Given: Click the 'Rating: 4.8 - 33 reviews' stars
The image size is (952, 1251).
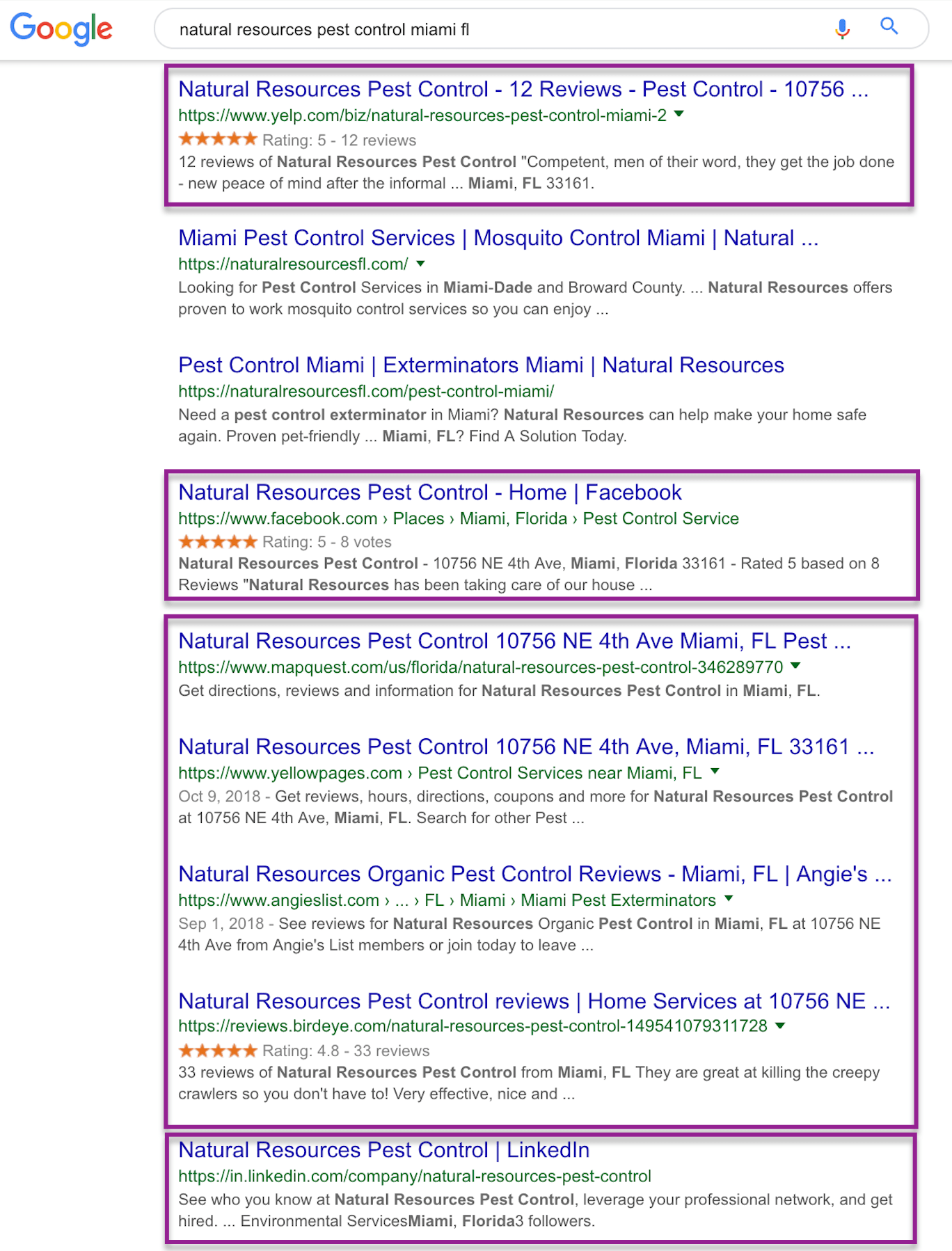Looking at the screenshot, I should (x=218, y=1051).
